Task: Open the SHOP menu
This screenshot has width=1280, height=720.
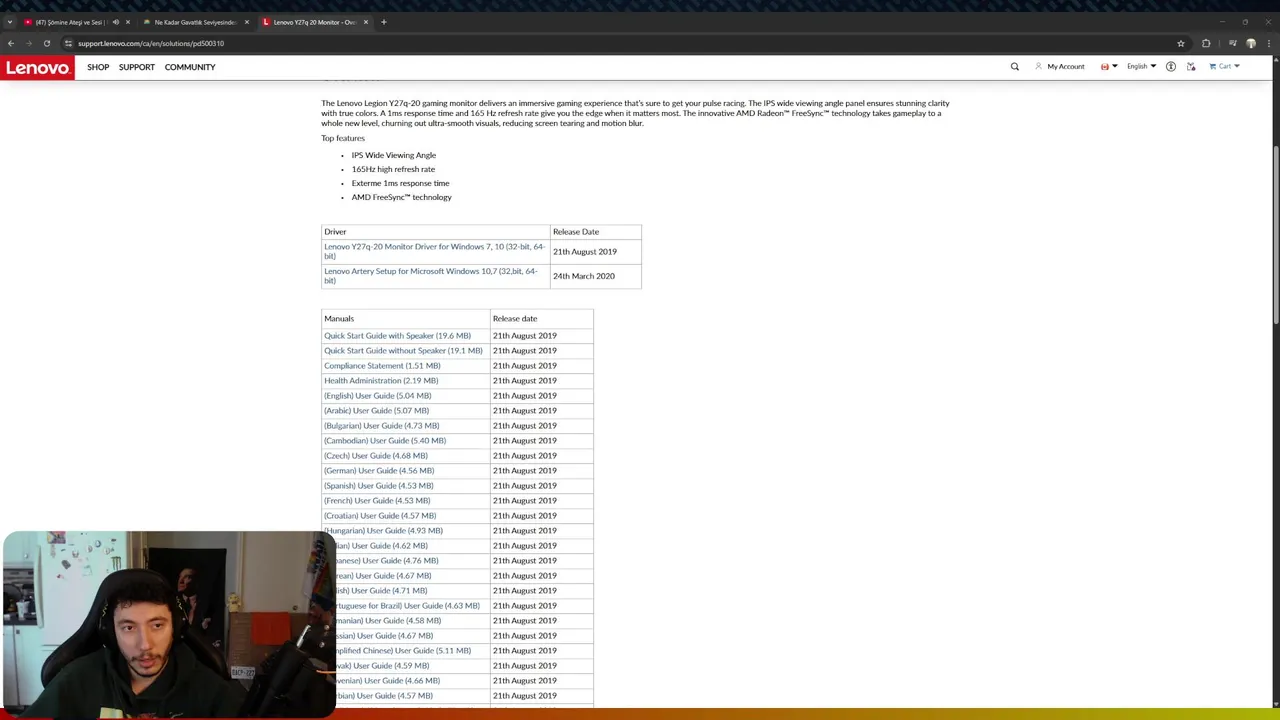Action: coord(98,67)
